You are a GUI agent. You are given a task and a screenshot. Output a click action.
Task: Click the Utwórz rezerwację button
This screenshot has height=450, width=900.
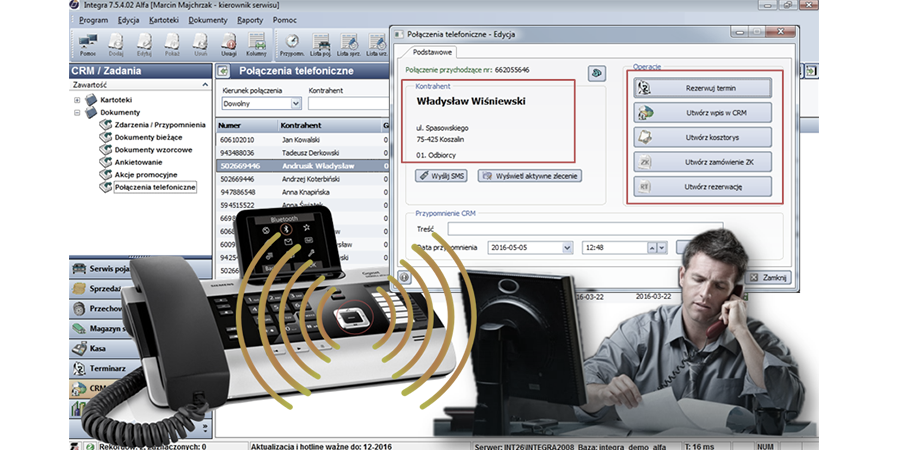[703, 187]
